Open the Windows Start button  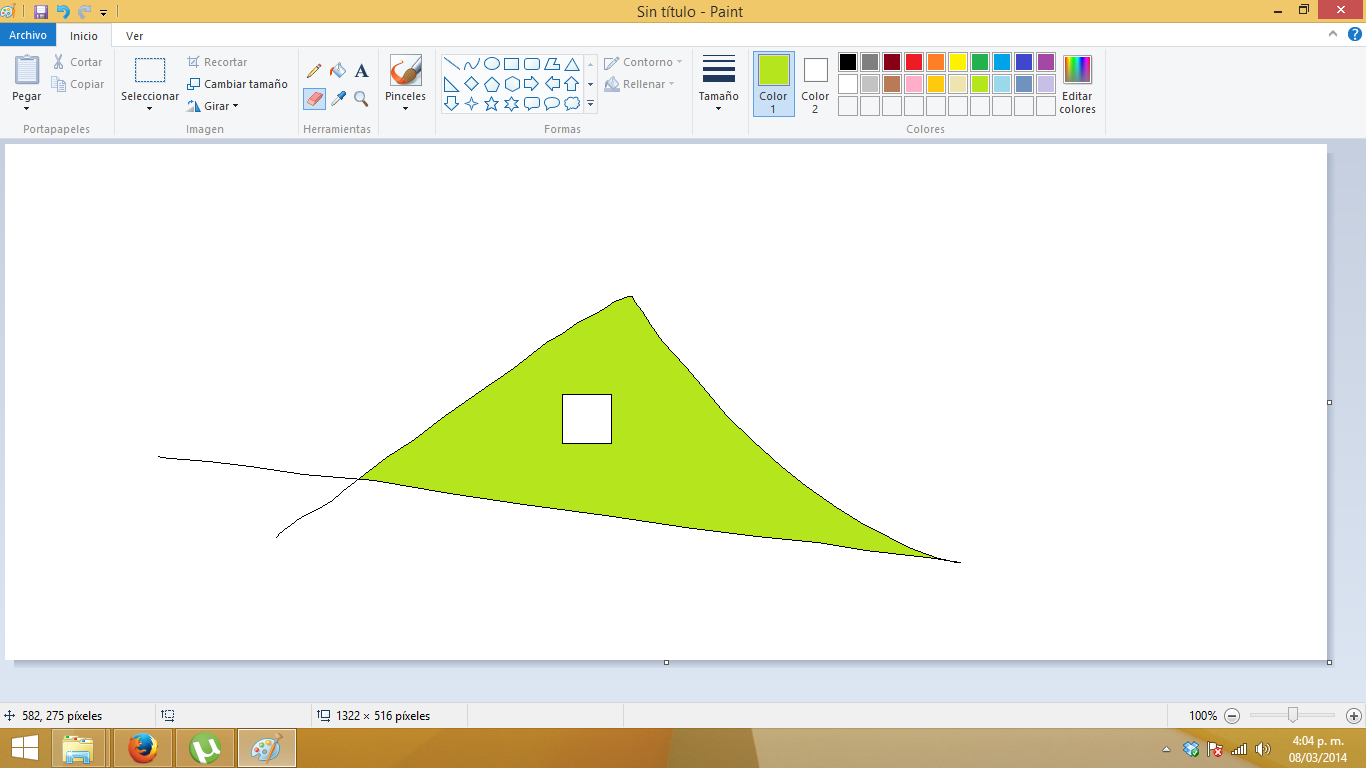(x=25, y=748)
